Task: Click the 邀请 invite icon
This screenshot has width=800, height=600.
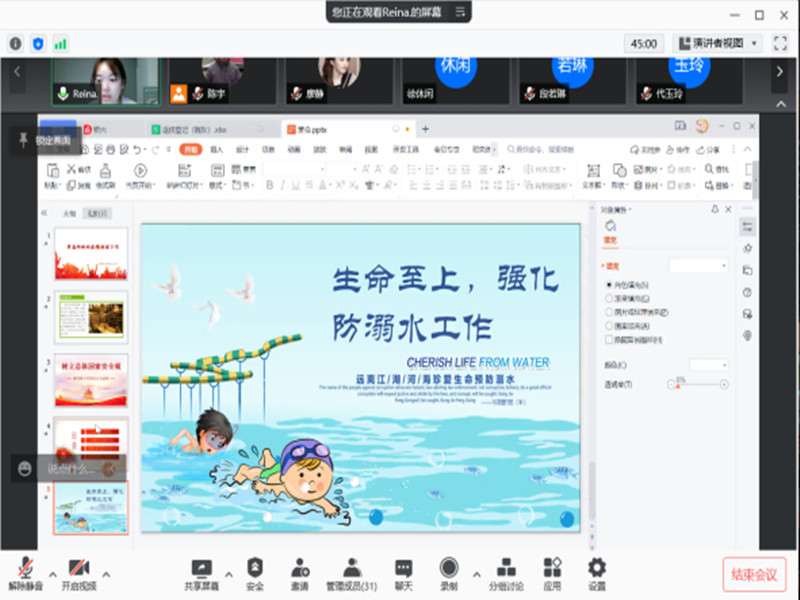Action: (299, 568)
